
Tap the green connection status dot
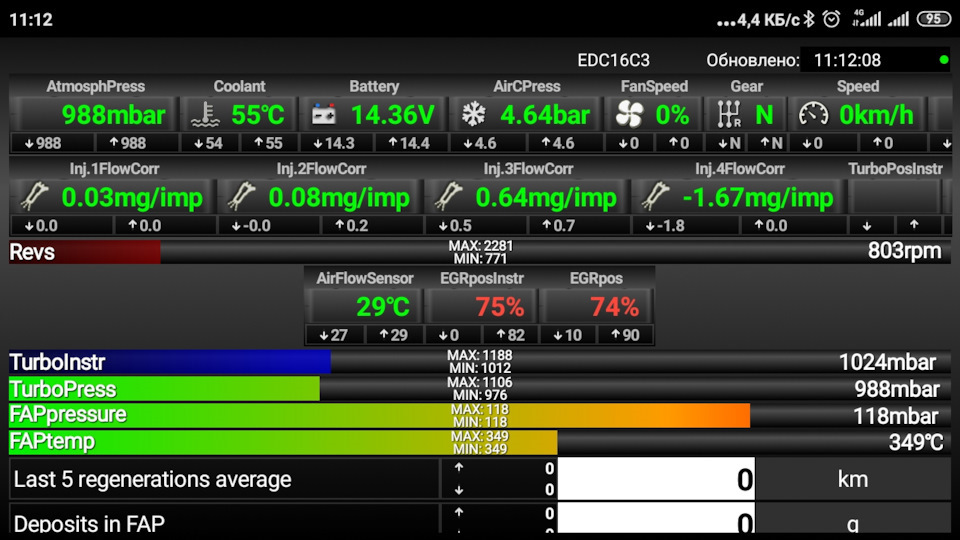coord(944,60)
